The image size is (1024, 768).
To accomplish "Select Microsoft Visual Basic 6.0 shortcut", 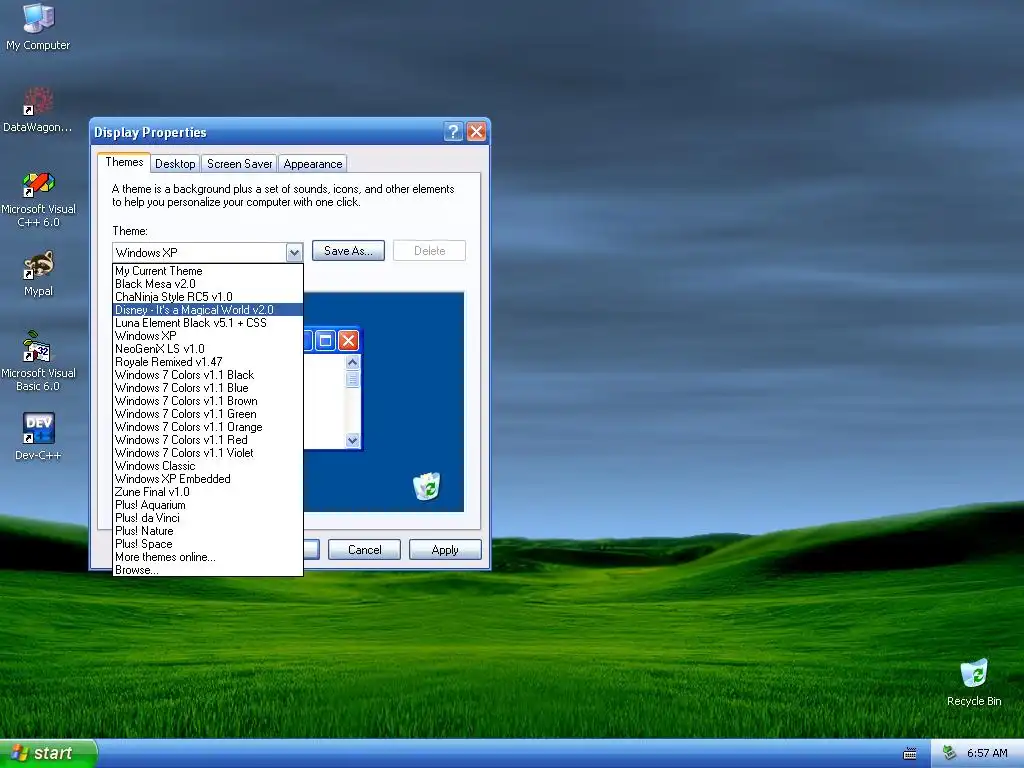I will pos(38,362).
